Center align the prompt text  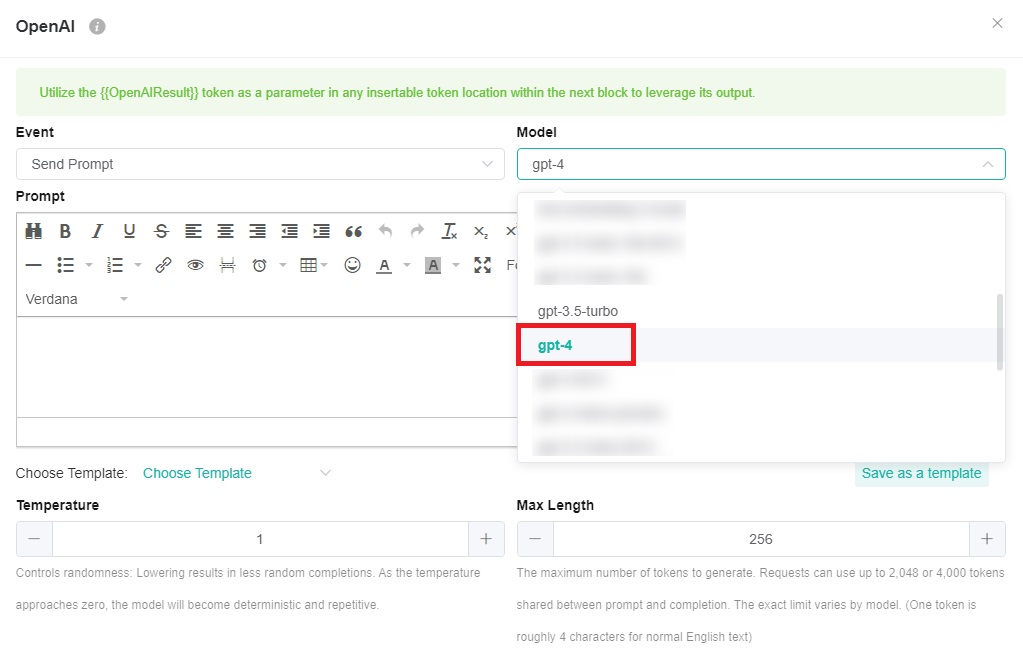point(225,231)
